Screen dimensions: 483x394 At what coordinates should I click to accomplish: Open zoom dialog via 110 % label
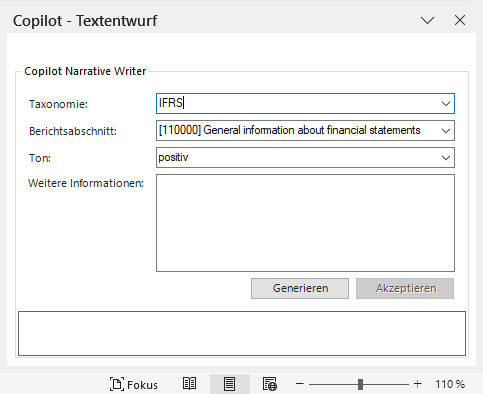[x=450, y=384]
